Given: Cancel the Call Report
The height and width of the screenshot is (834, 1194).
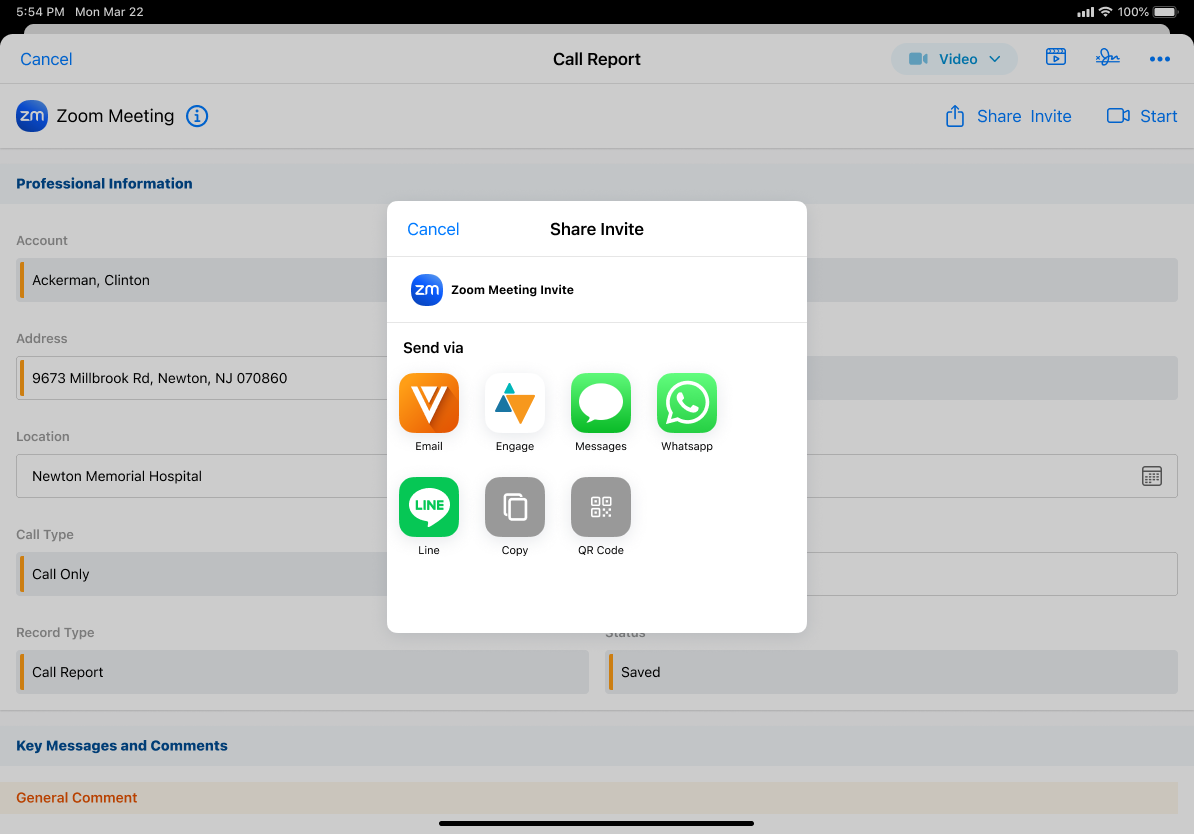Looking at the screenshot, I should click(x=46, y=59).
